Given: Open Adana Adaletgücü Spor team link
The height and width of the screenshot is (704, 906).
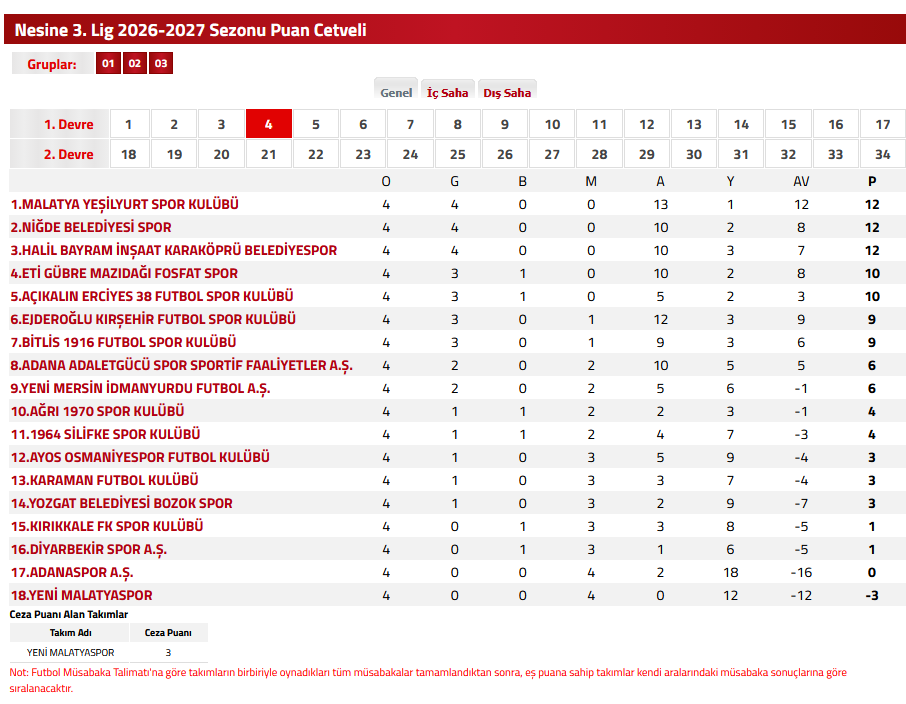Looking at the screenshot, I should pos(181,365).
